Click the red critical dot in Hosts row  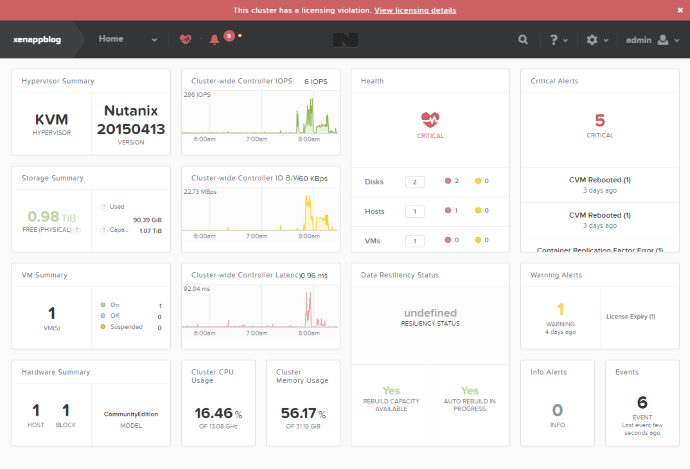[x=448, y=210]
